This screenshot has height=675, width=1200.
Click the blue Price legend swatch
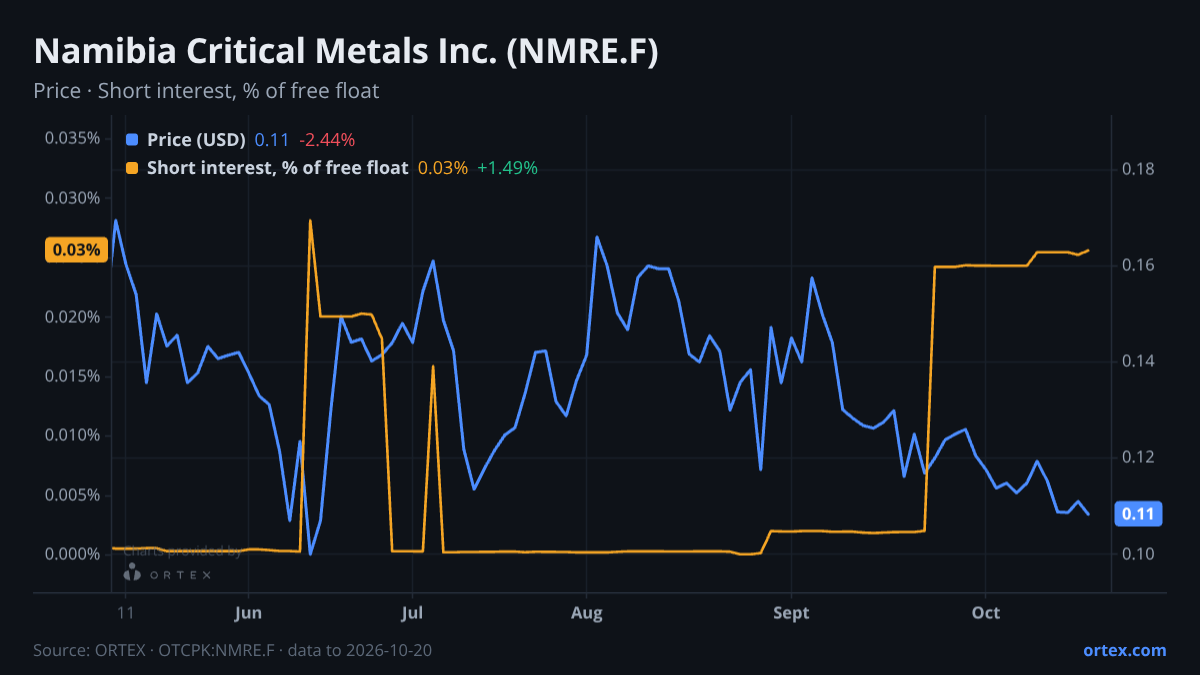coord(132,140)
